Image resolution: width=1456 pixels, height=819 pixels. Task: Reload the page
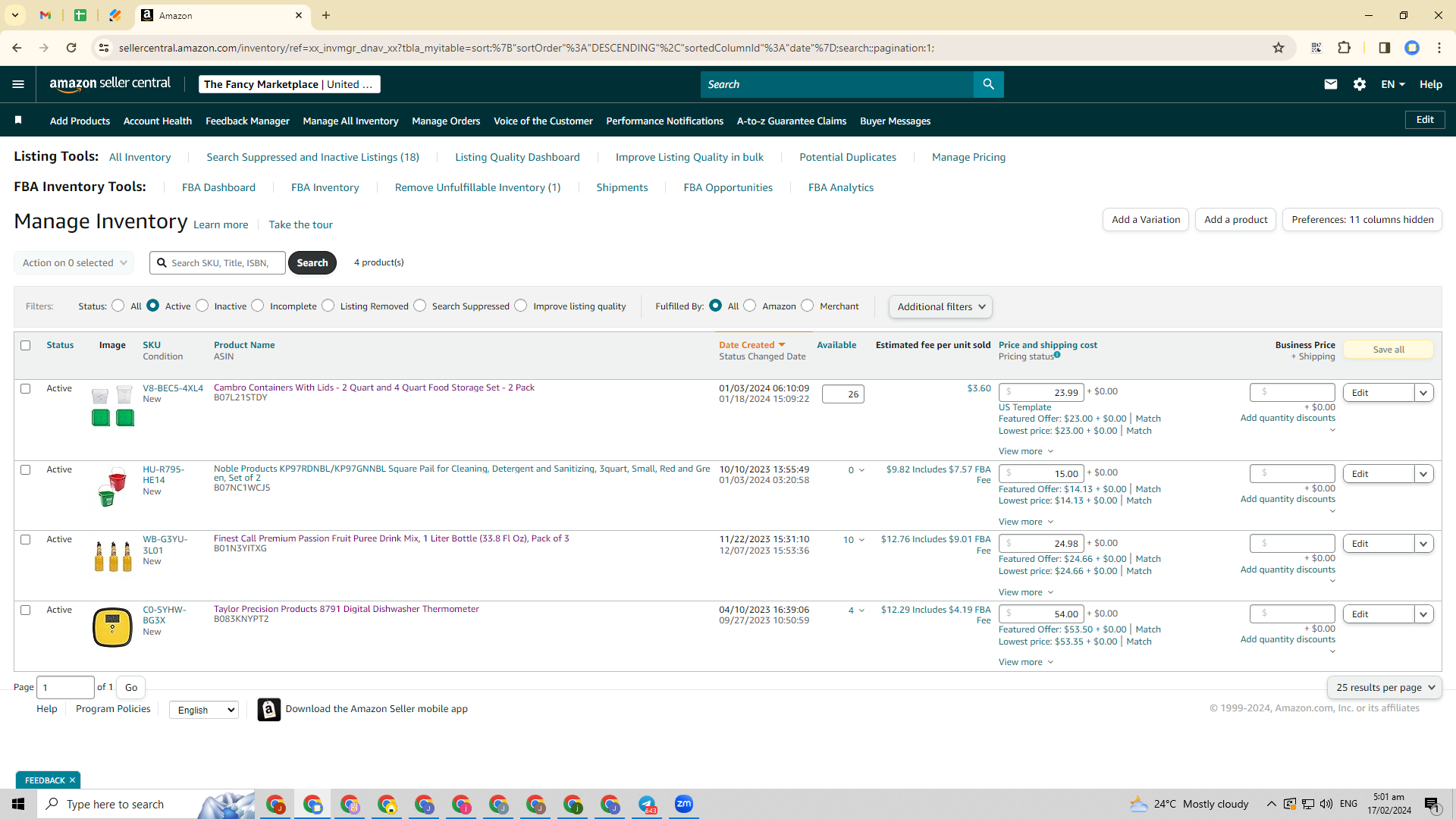click(71, 48)
